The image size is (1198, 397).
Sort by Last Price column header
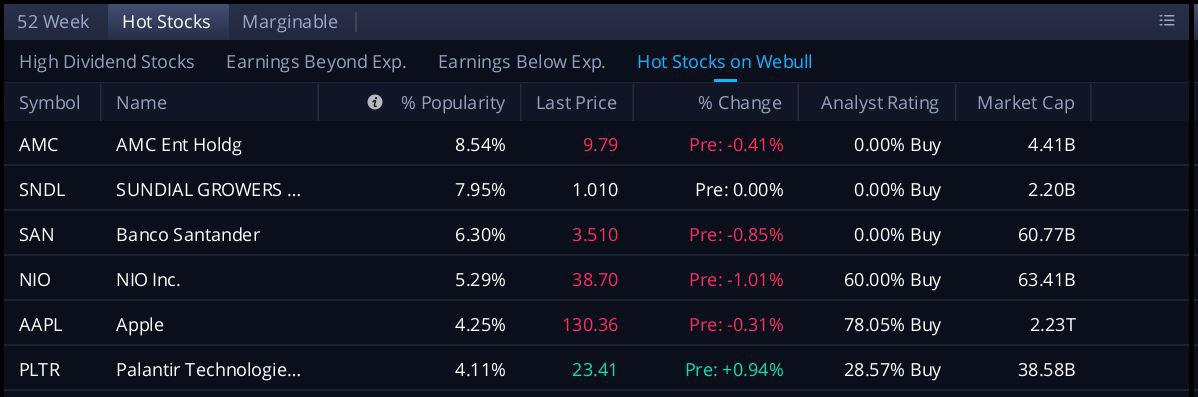coord(576,102)
